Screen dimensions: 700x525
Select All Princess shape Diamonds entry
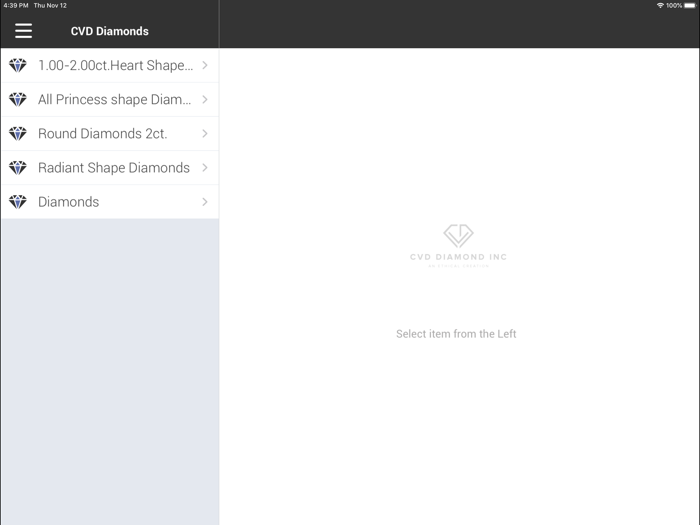[114, 99]
